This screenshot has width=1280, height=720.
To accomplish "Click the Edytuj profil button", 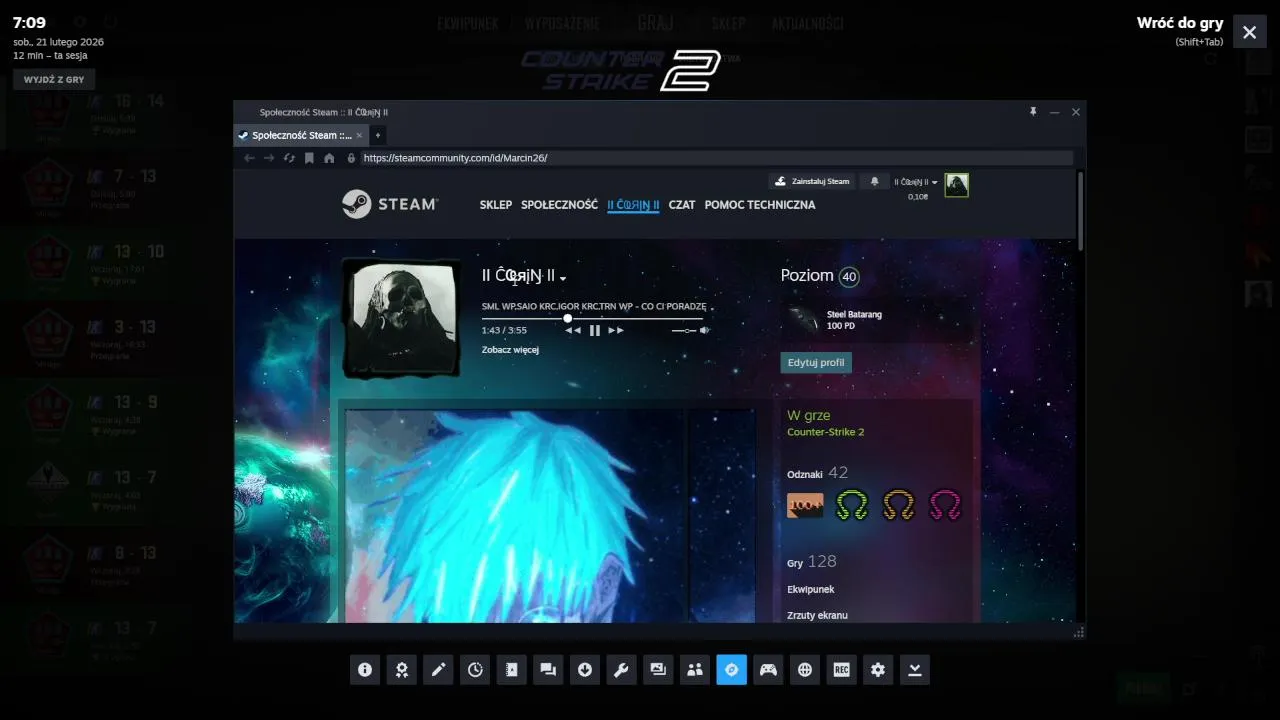I will point(816,362).
